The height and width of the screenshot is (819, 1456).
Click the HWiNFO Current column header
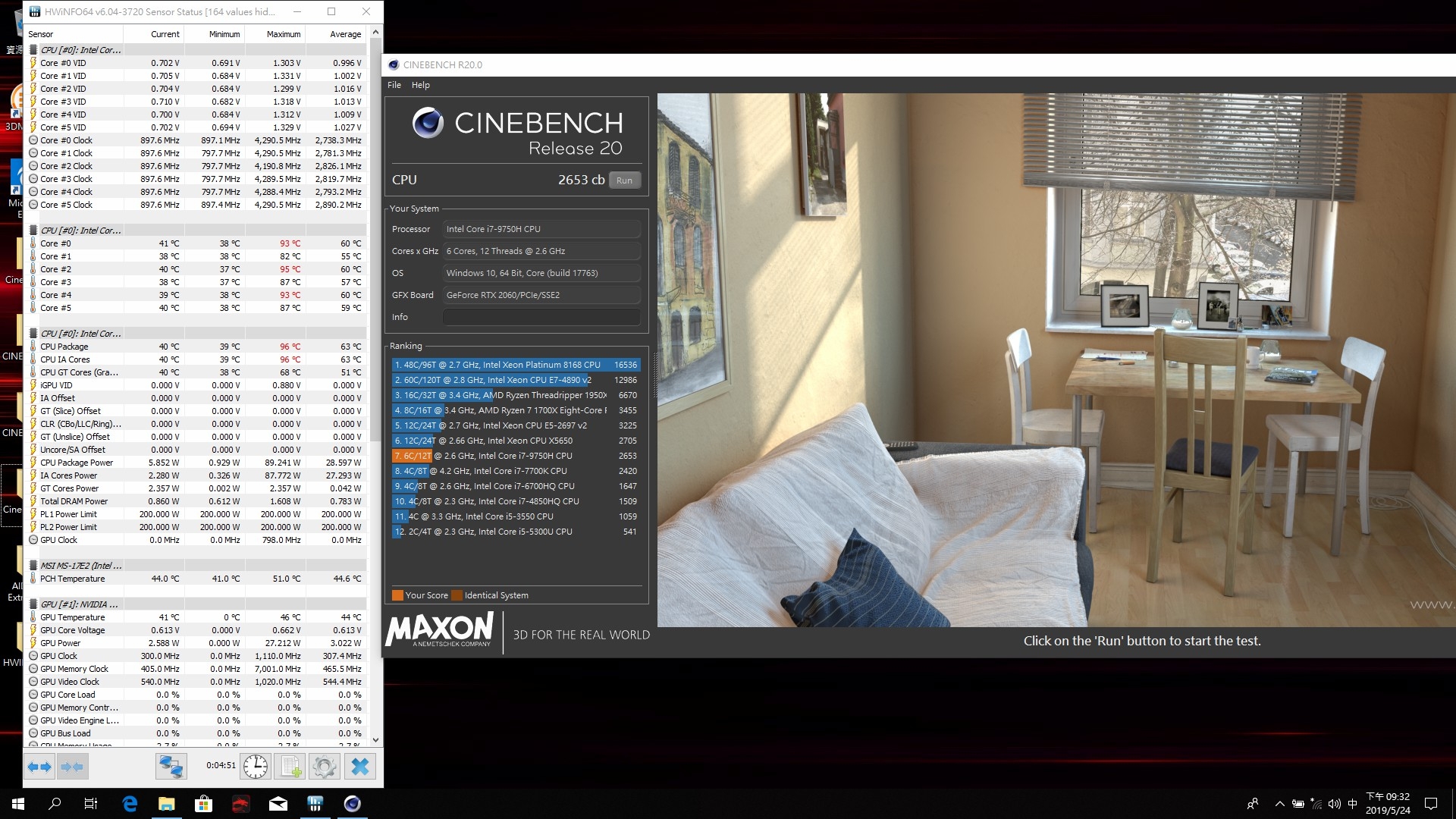click(153, 34)
